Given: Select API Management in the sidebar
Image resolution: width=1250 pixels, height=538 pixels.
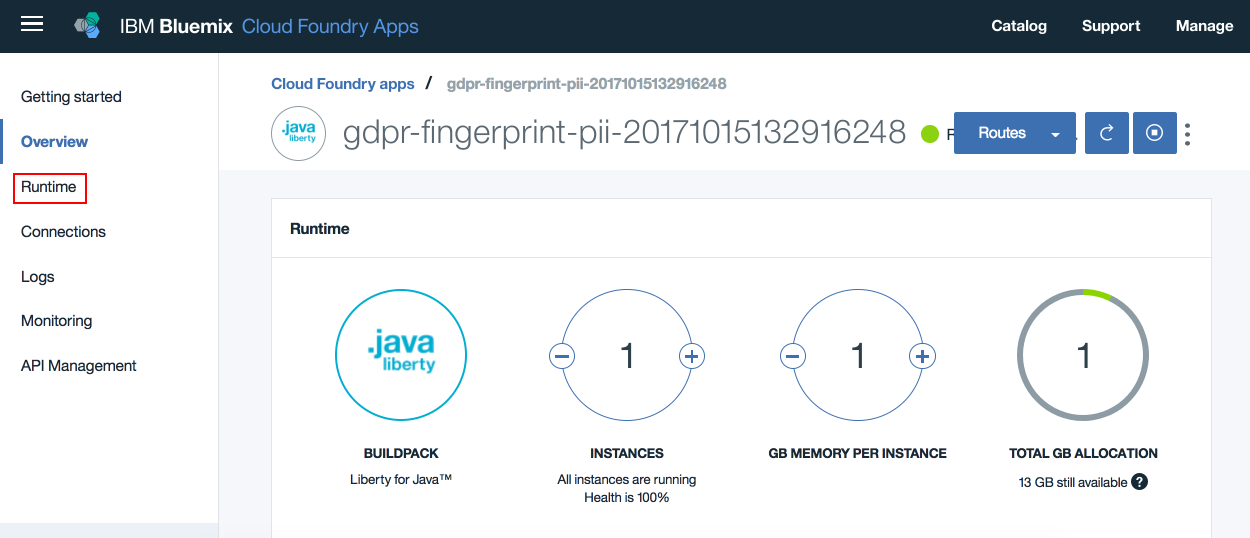Looking at the screenshot, I should 79,366.
